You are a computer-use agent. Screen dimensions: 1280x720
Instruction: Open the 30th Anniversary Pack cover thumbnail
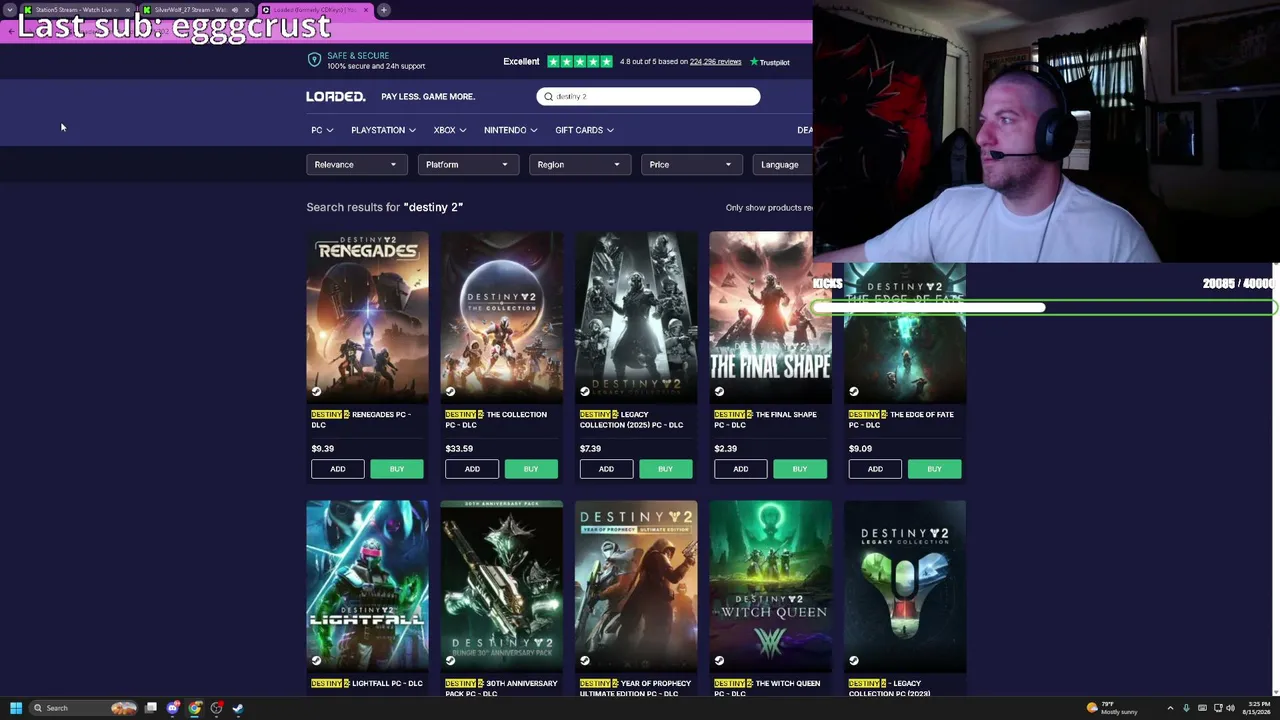(502, 585)
